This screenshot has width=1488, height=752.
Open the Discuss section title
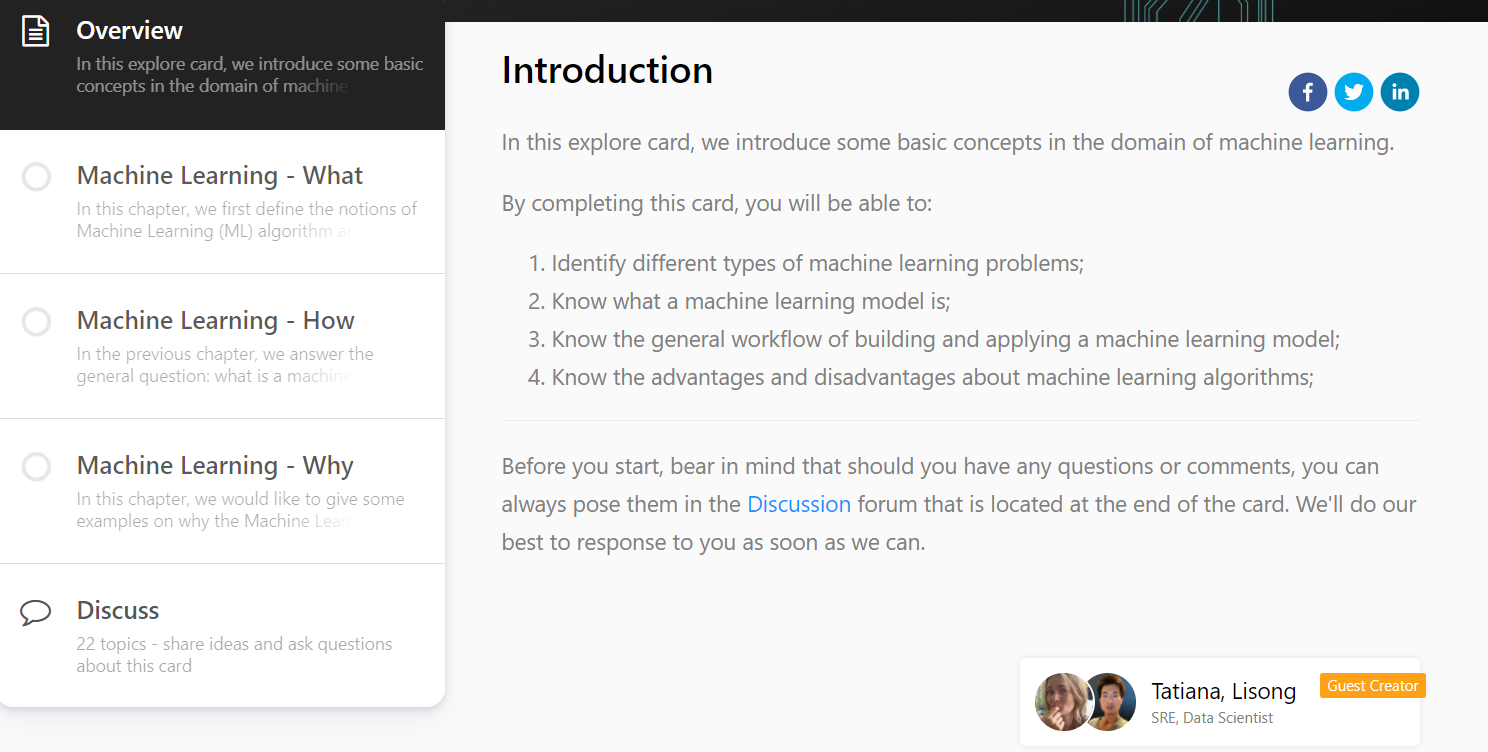[x=118, y=611]
